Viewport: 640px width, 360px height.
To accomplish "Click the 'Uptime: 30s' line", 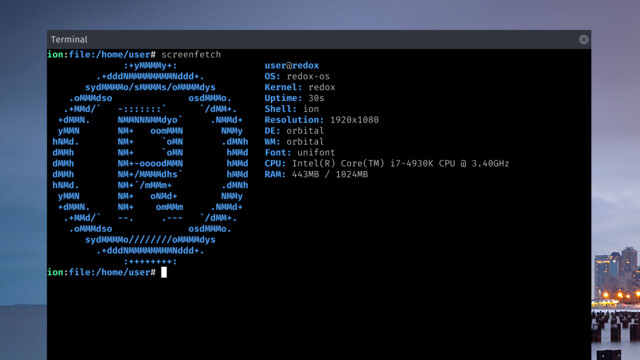I will pos(294,98).
